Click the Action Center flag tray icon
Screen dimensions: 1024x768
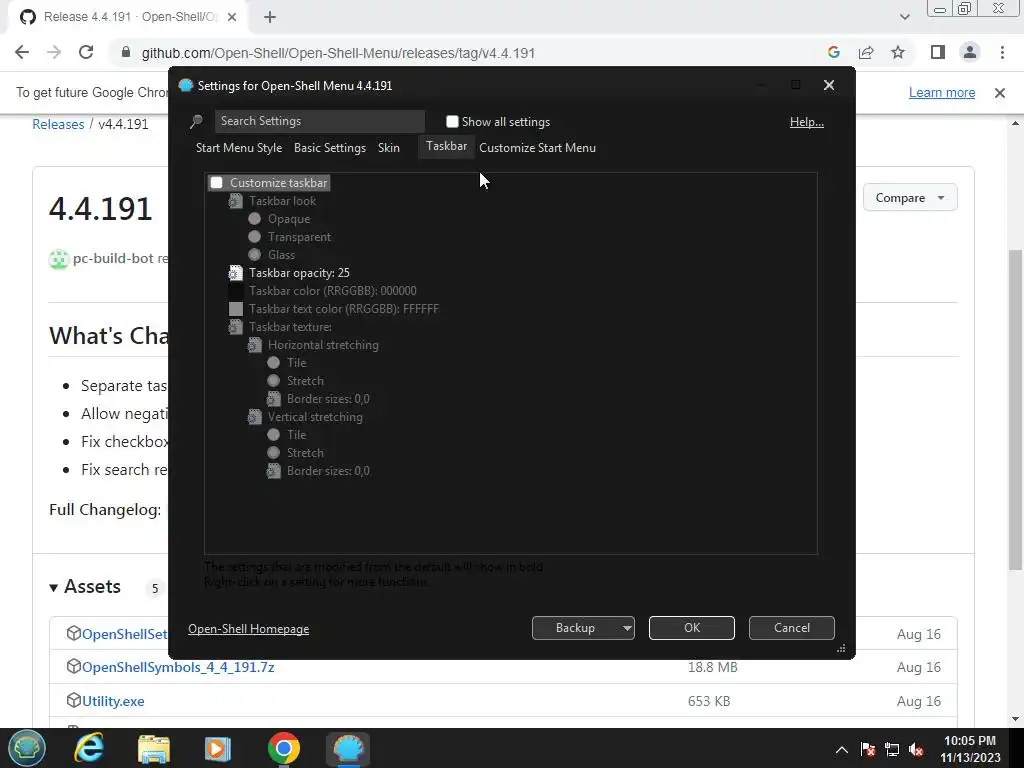(867, 749)
